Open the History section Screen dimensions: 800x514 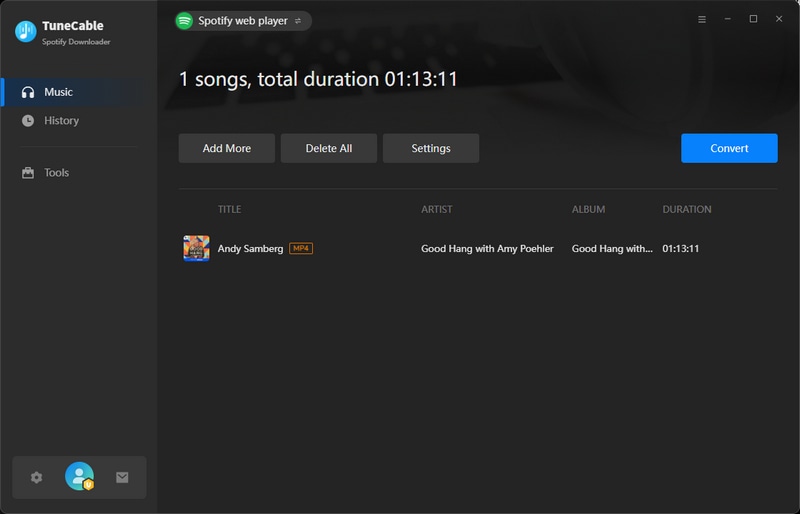[x=79, y=120]
